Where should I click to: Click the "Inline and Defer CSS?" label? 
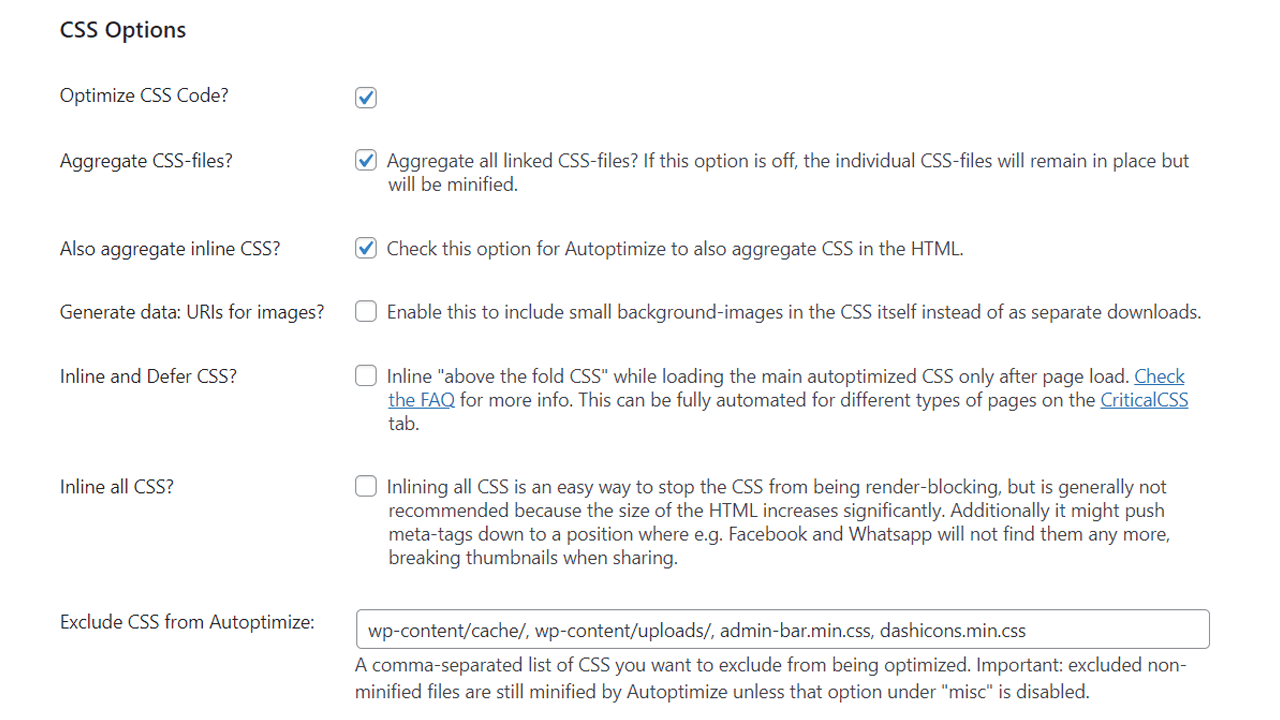coord(148,376)
